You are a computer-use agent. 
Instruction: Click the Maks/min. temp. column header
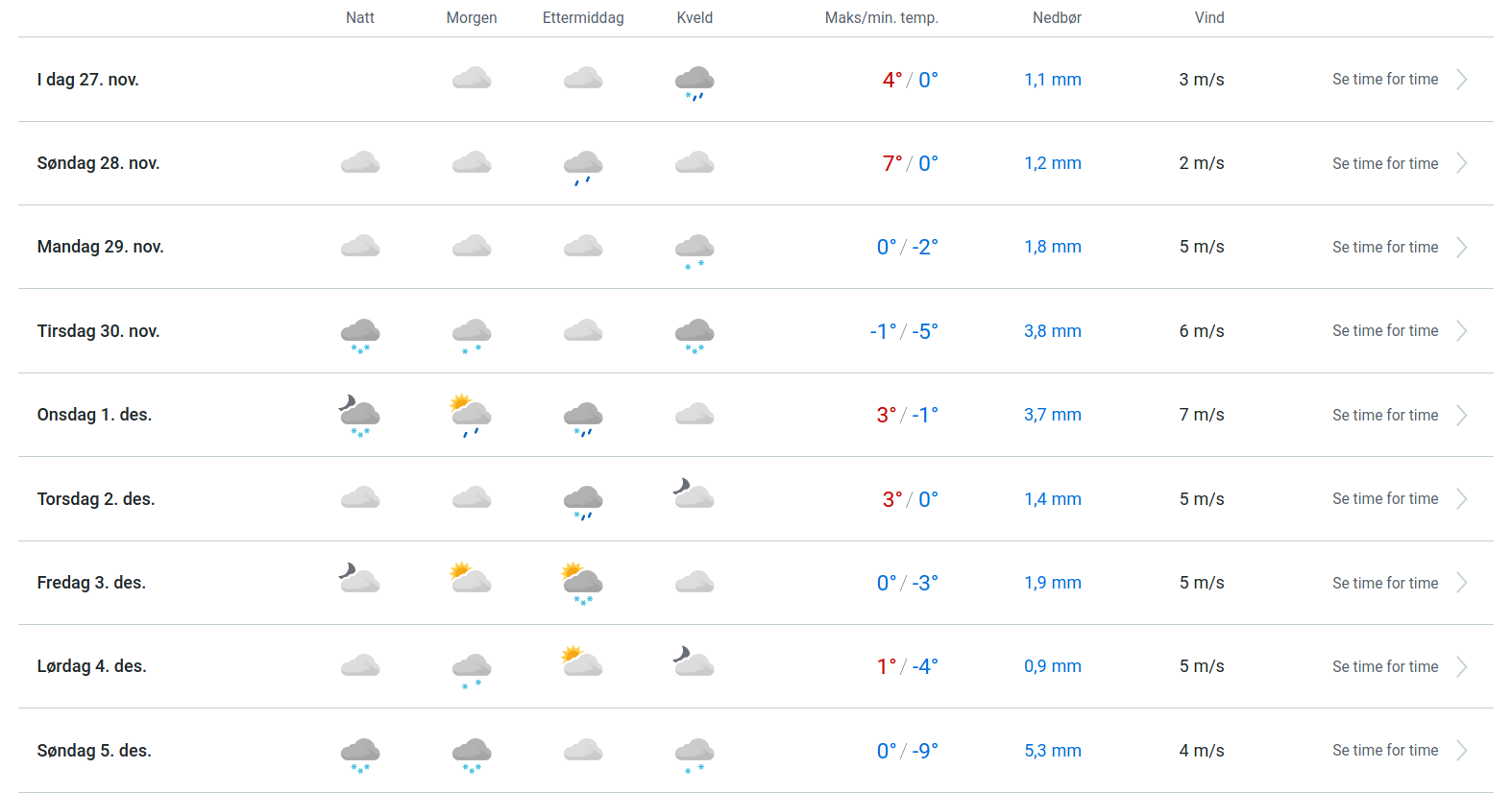[x=881, y=17]
